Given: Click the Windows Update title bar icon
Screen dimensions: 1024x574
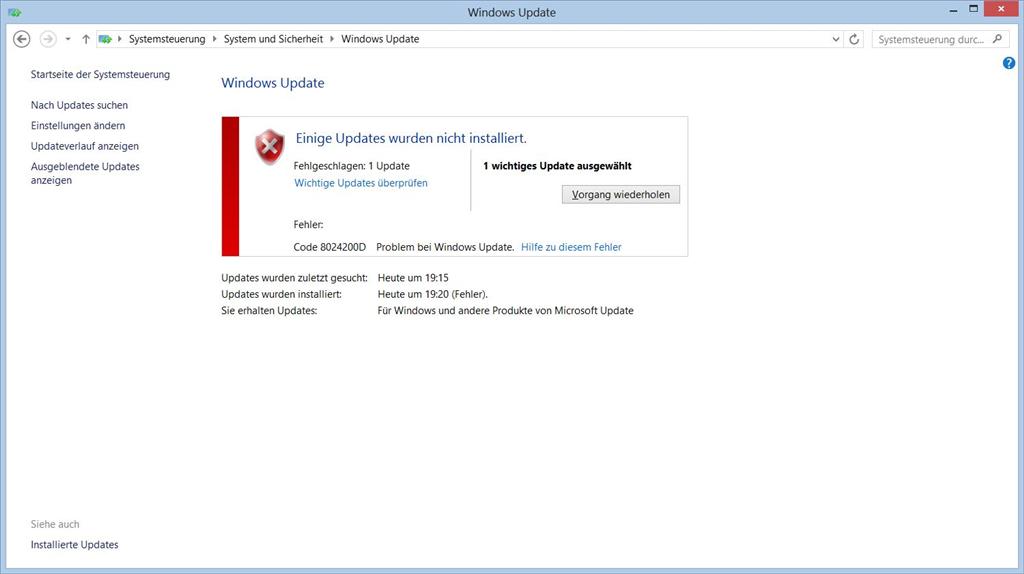Looking at the screenshot, I should coord(14,12).
